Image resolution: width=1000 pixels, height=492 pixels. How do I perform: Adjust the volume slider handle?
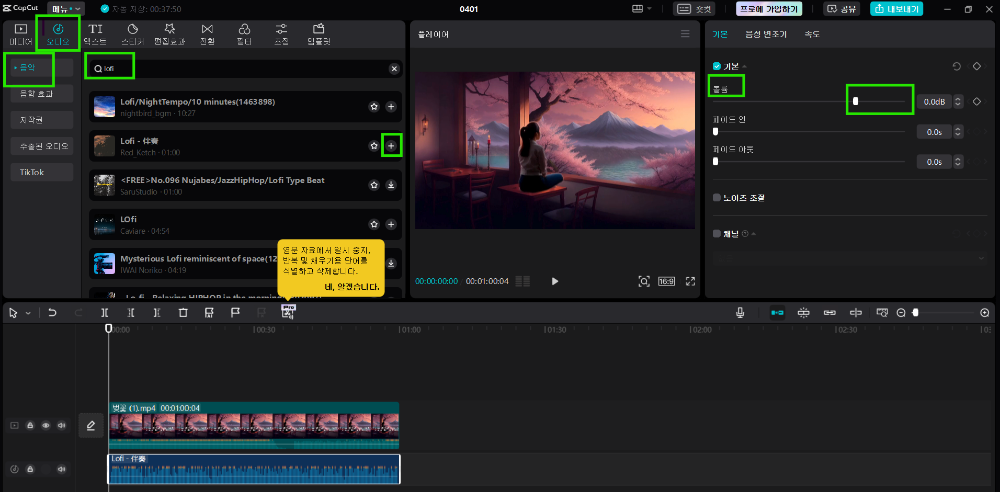[856, 101]
